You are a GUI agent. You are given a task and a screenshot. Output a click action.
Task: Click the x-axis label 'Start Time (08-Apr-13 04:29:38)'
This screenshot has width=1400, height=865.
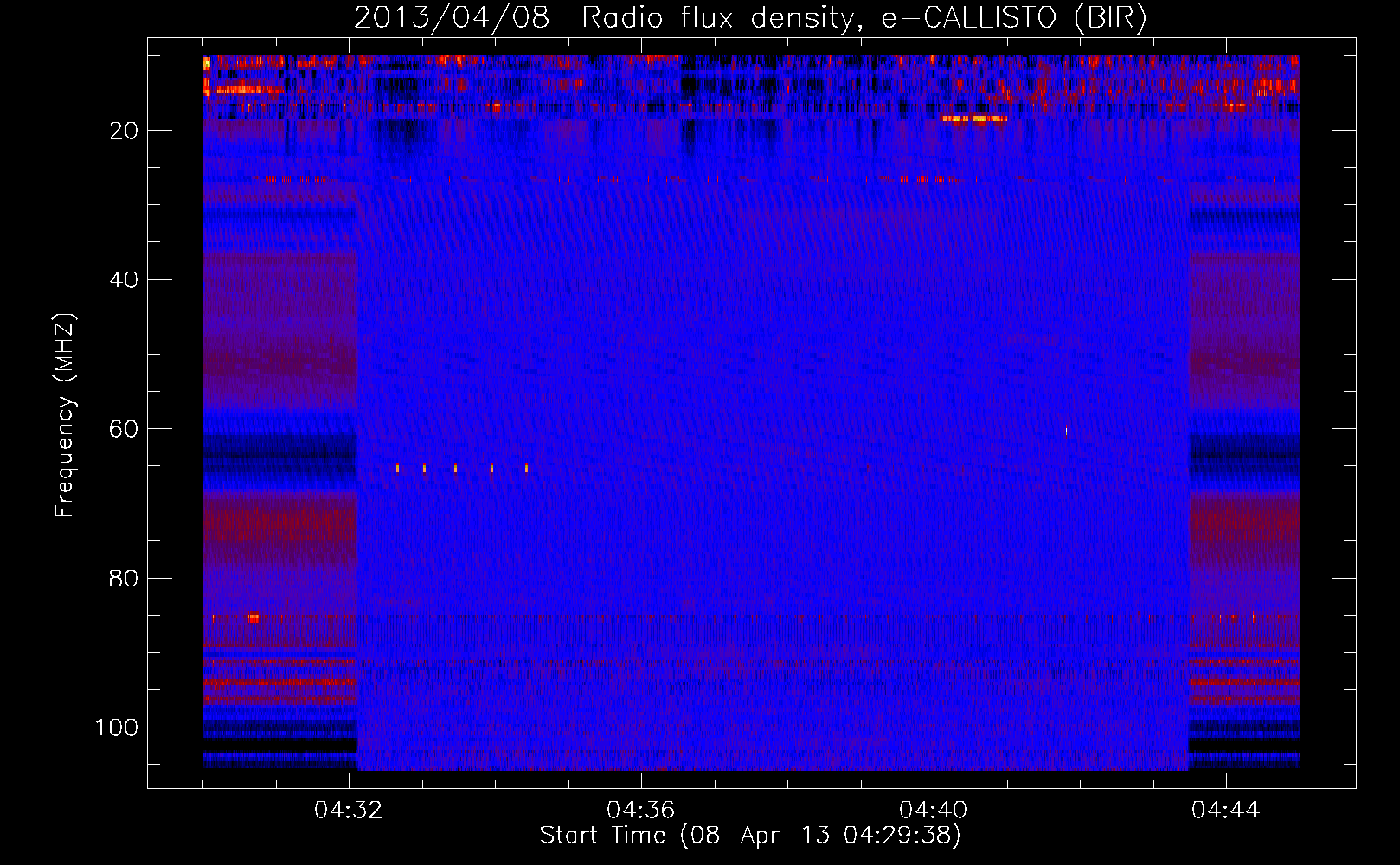click(x=750, y=836)
